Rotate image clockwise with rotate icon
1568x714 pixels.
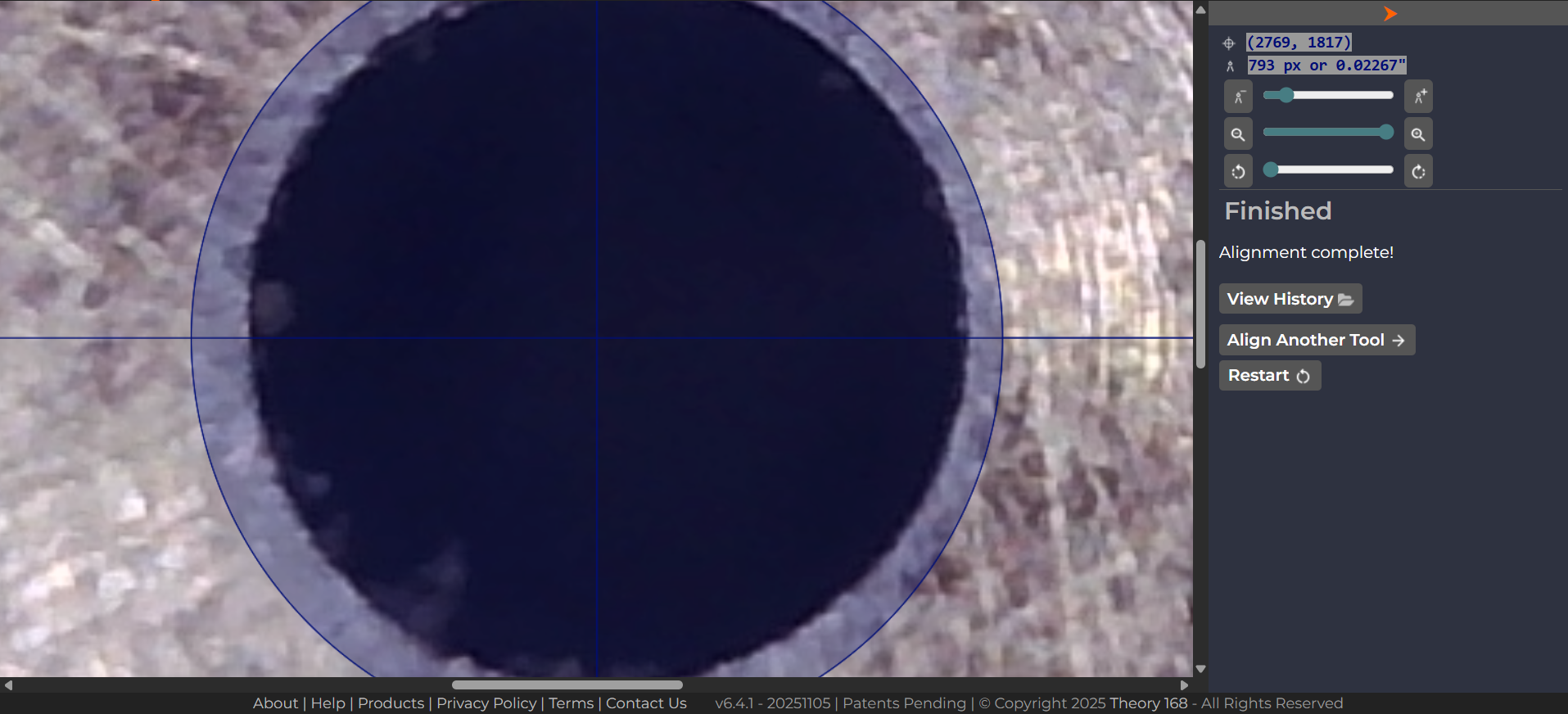[1418, 172]
